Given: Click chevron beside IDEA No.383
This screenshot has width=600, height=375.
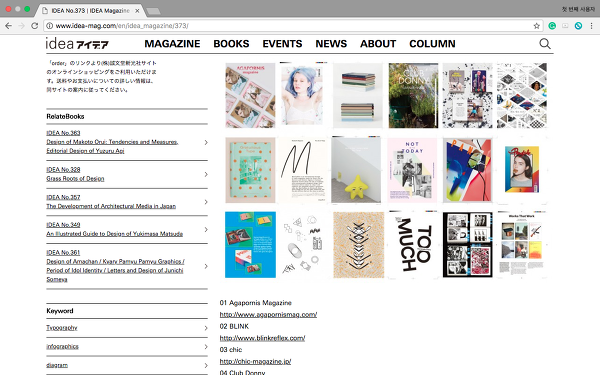Looking at the screenshot, I should (206, 142).
